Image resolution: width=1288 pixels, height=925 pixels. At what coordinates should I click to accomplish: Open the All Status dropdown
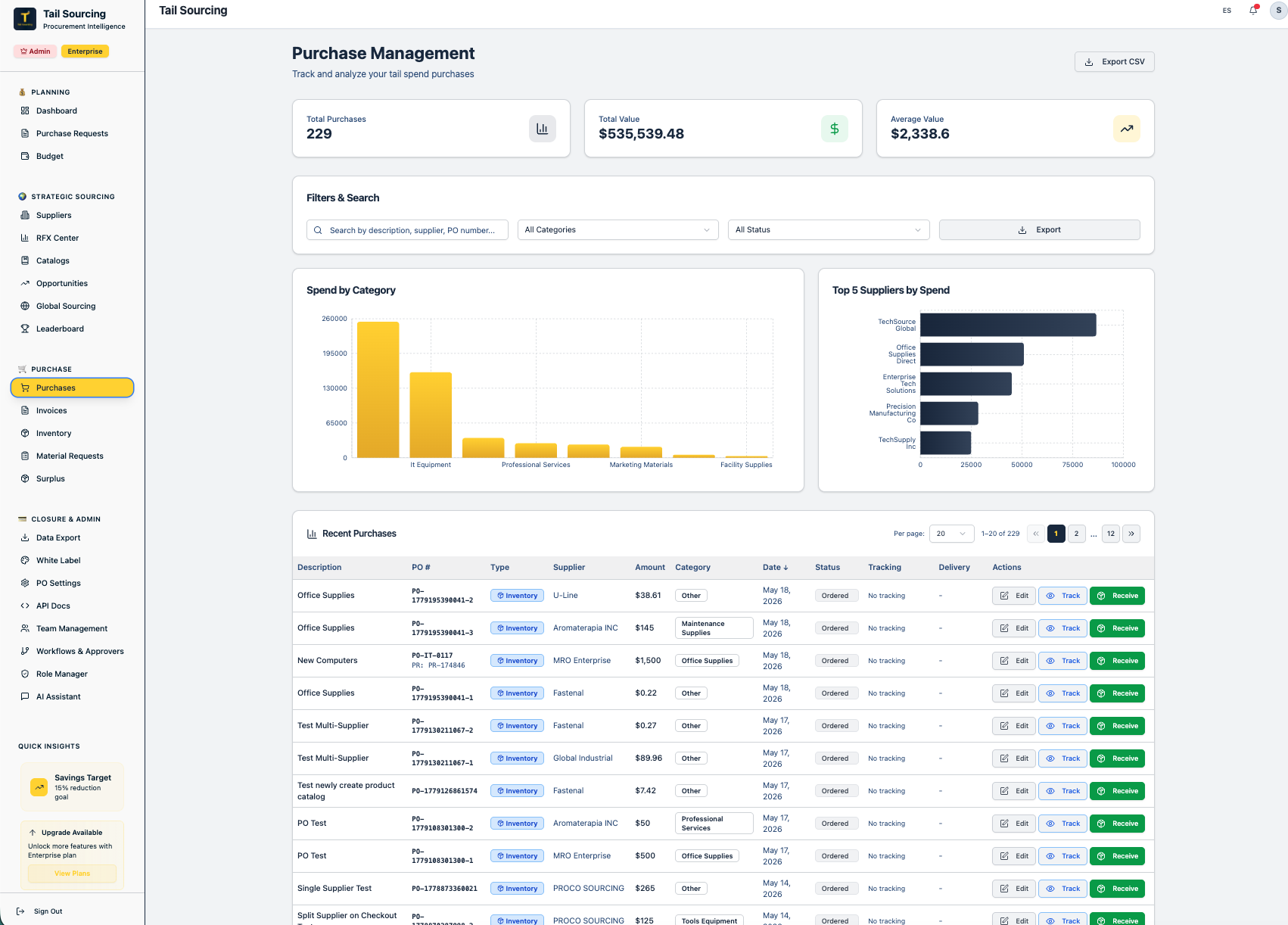[829, 230]
